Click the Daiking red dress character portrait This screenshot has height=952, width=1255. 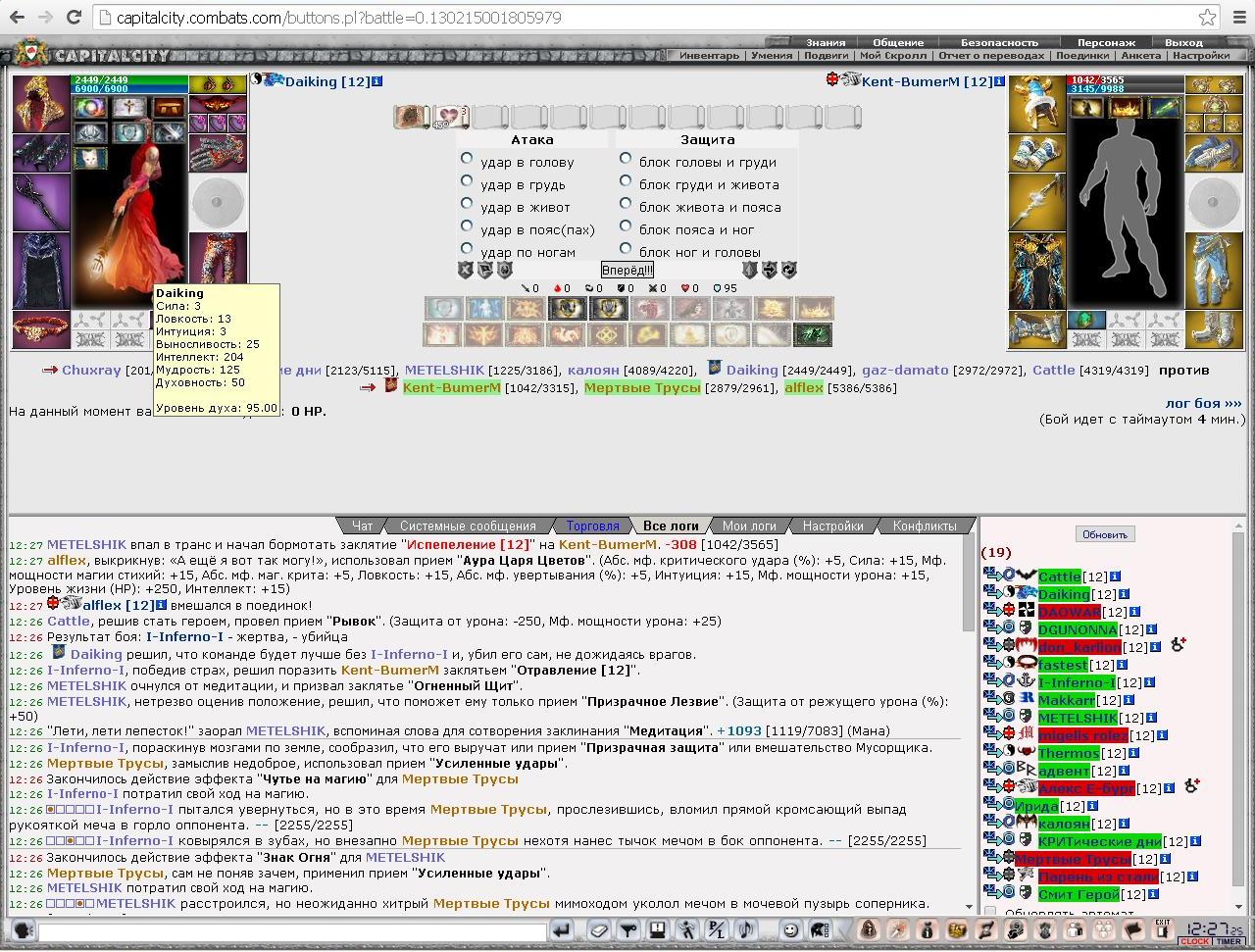[128, 216]
